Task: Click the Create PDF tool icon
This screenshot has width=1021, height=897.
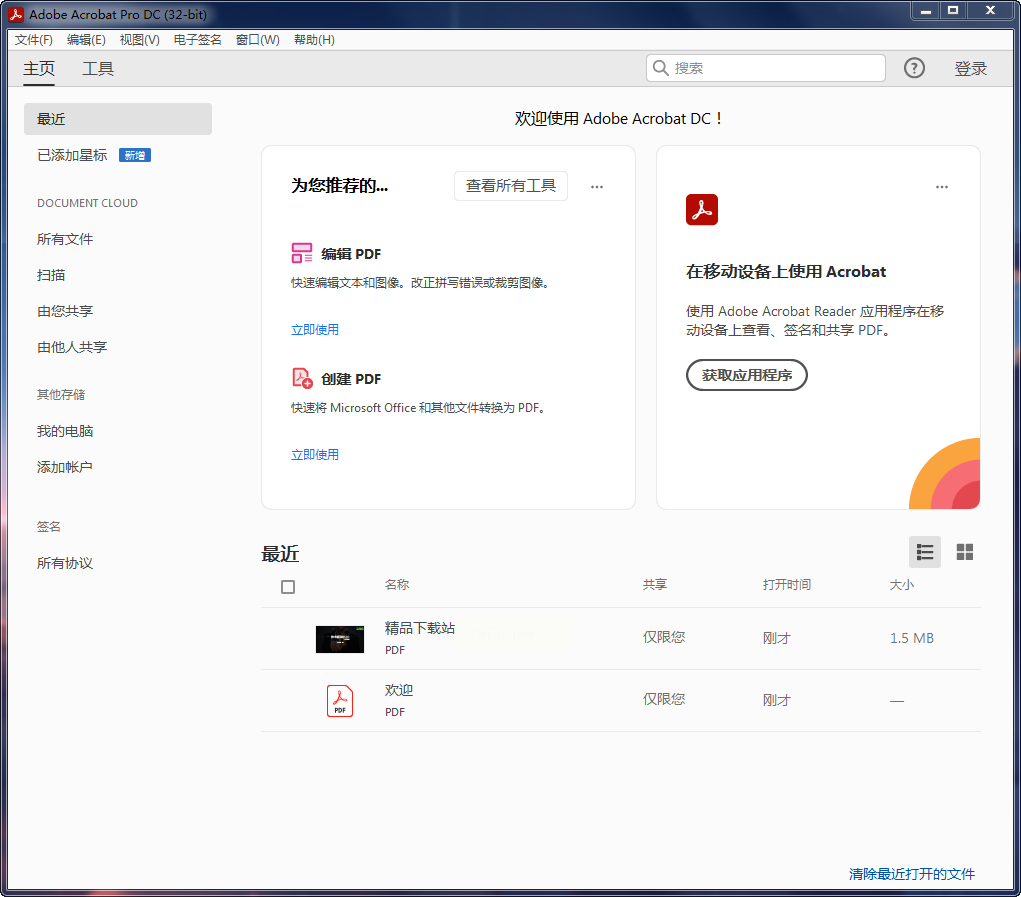Action: click(302, 378)
